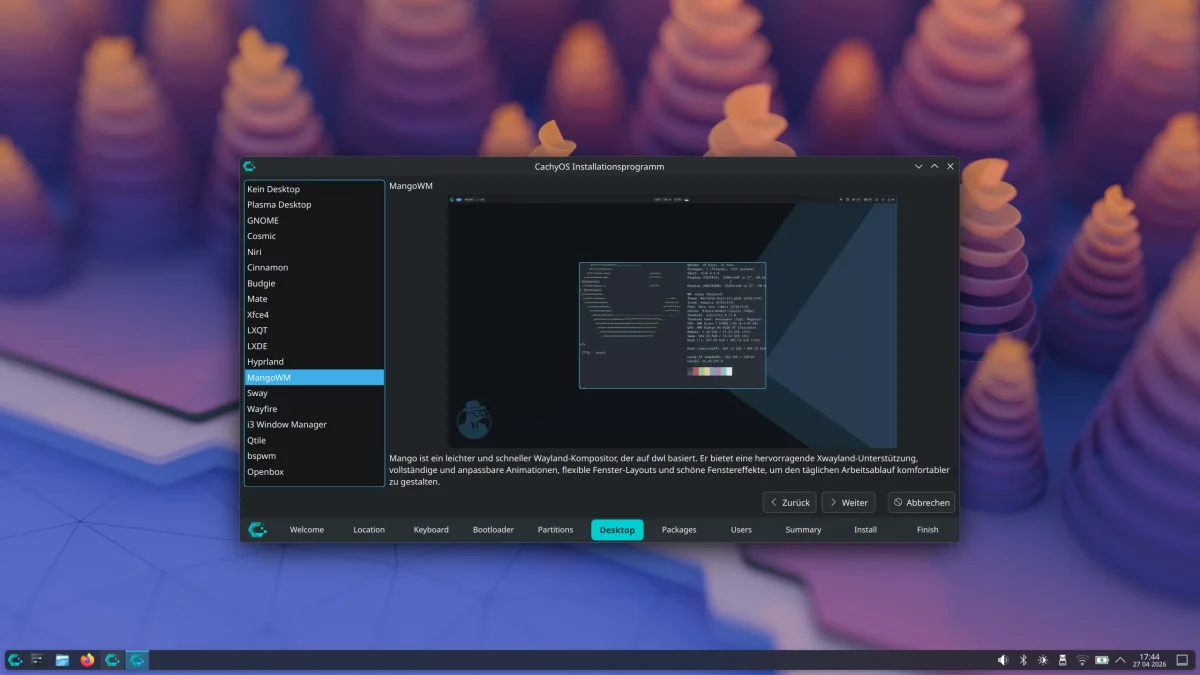Pick Kein Desktop in the list

(273, 189)
